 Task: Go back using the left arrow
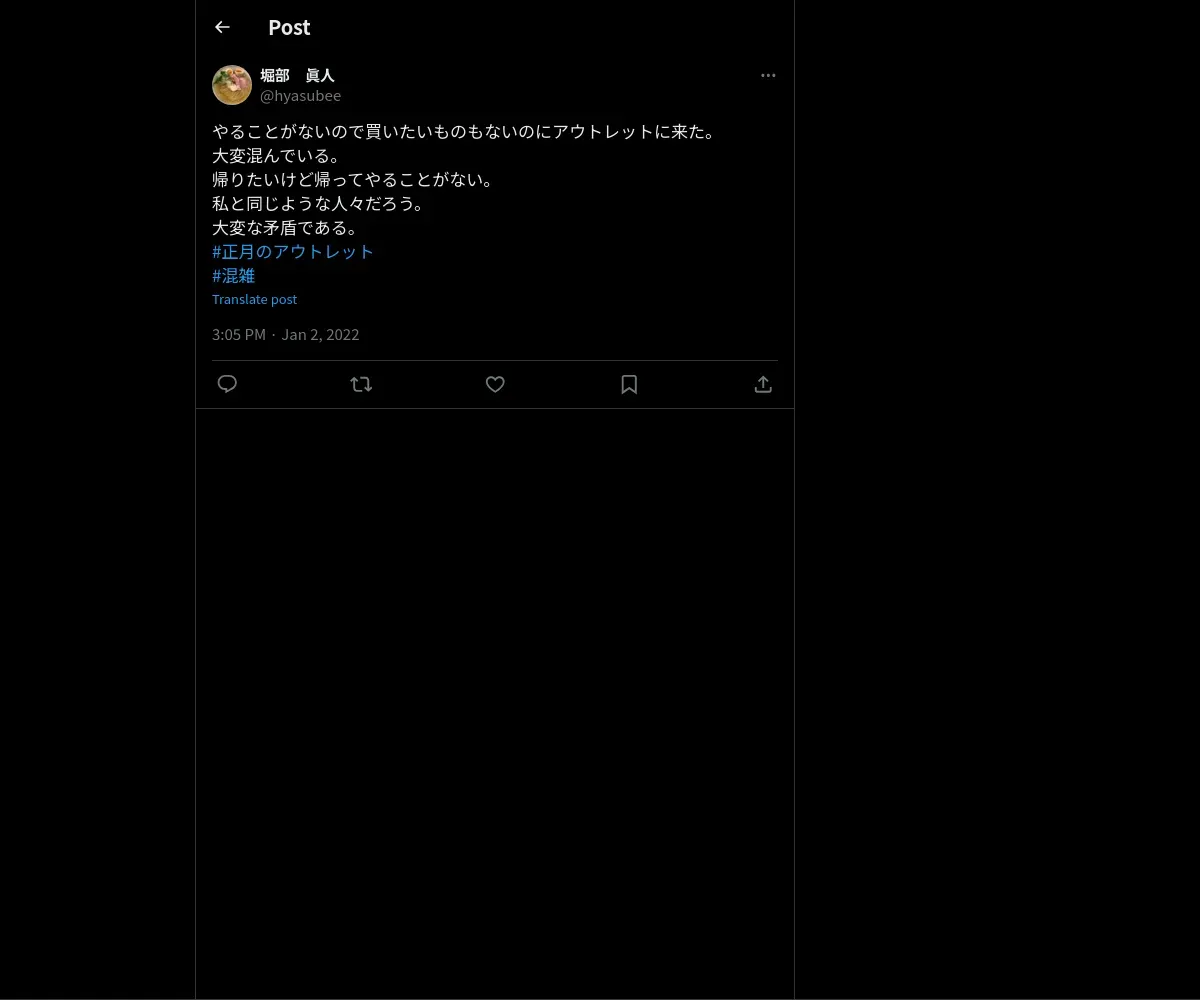coord(222,27)
